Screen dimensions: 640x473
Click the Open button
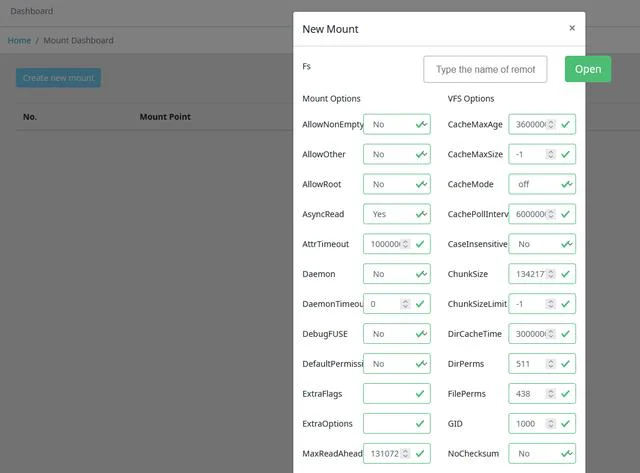pos(588,69)
